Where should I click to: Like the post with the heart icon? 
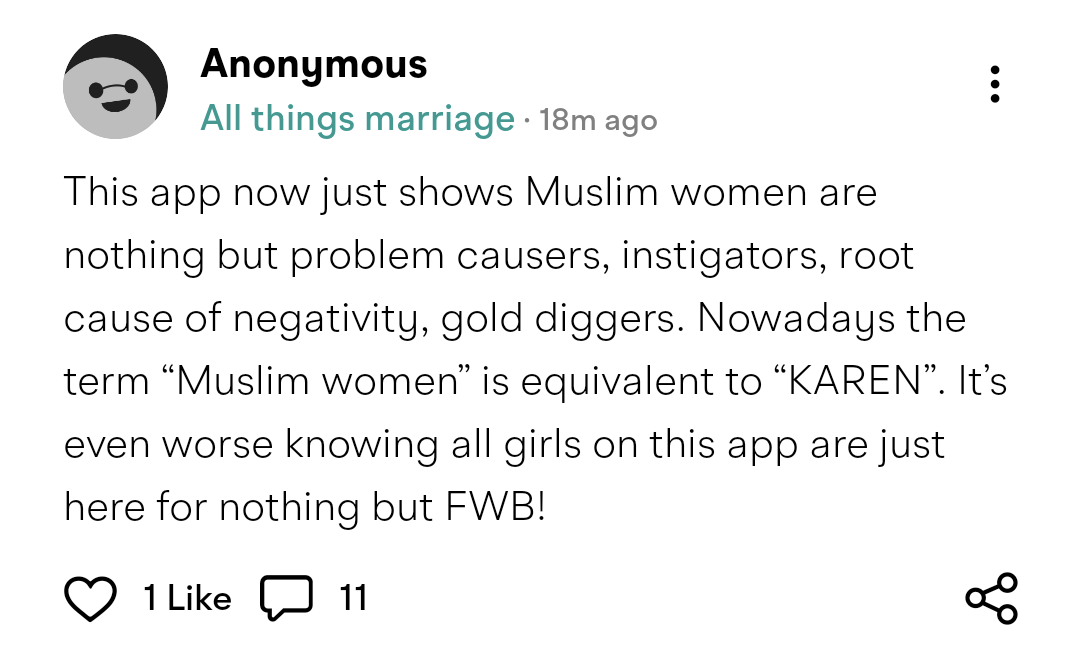90,598
